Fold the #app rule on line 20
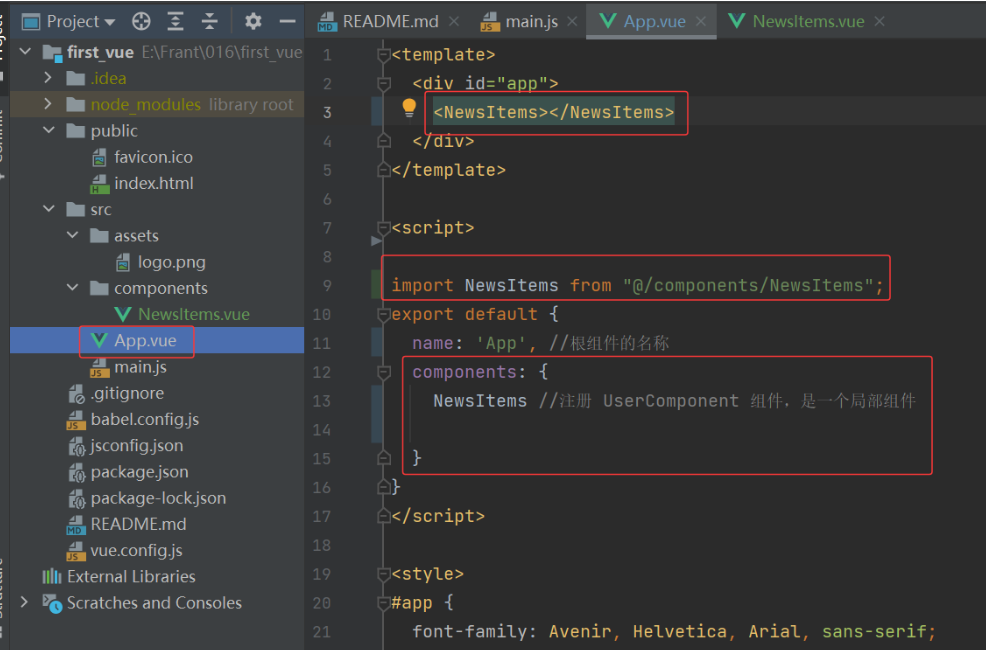This screenshot has width=986, height=650. [x=384, y=603]
